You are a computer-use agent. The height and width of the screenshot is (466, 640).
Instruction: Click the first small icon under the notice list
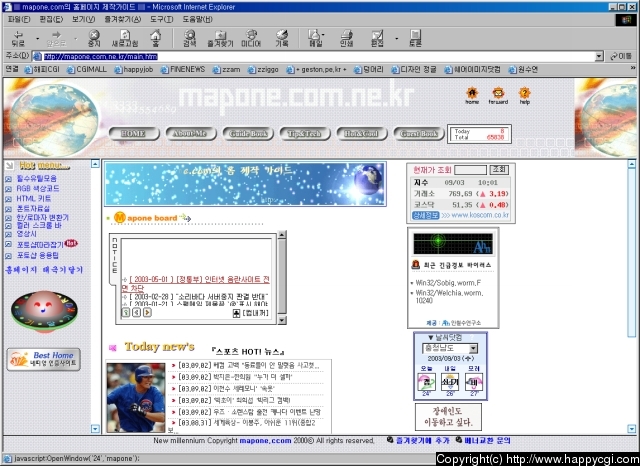(x=126, y=313)
